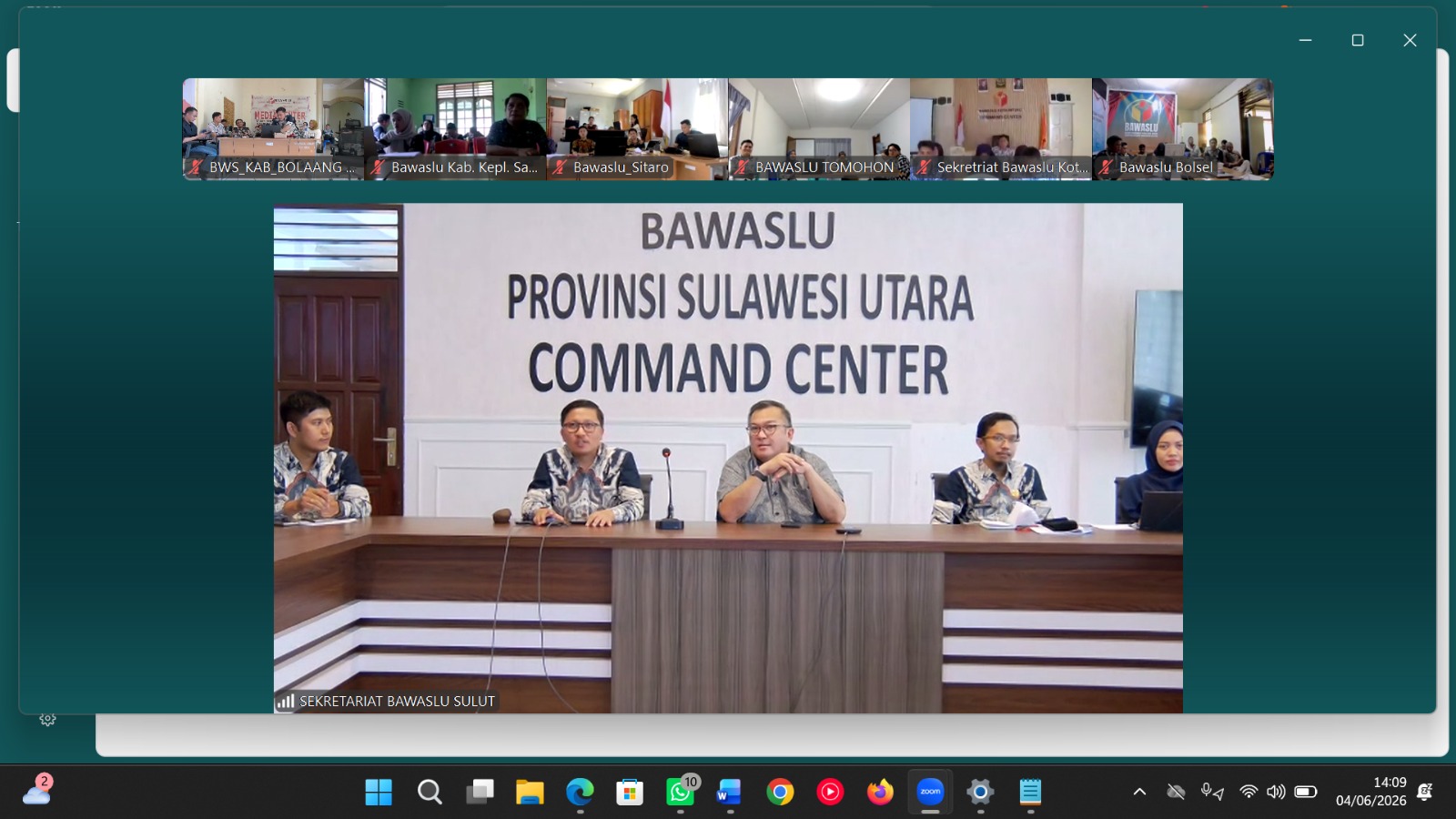Open WhatsApp with 10 unread notifications
The image size is (1456, 819).
[x=680, y=793]
